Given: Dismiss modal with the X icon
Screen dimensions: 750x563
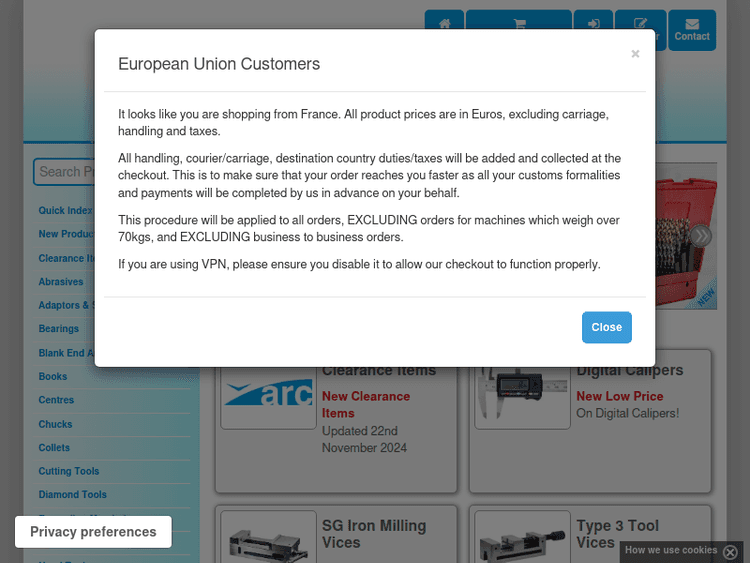Looking at the screenshot, I should pos(635,54).
